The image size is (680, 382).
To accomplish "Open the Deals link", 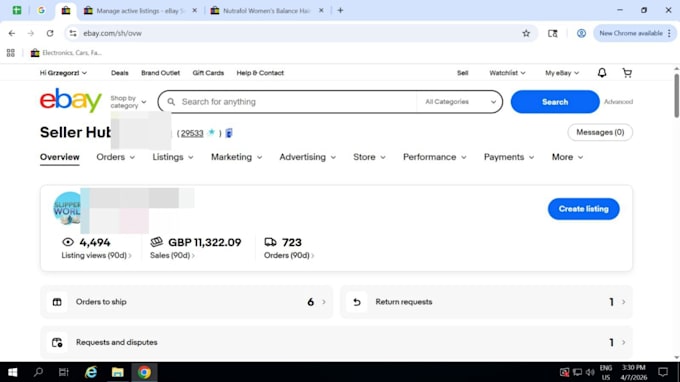I will coord(119,73).
